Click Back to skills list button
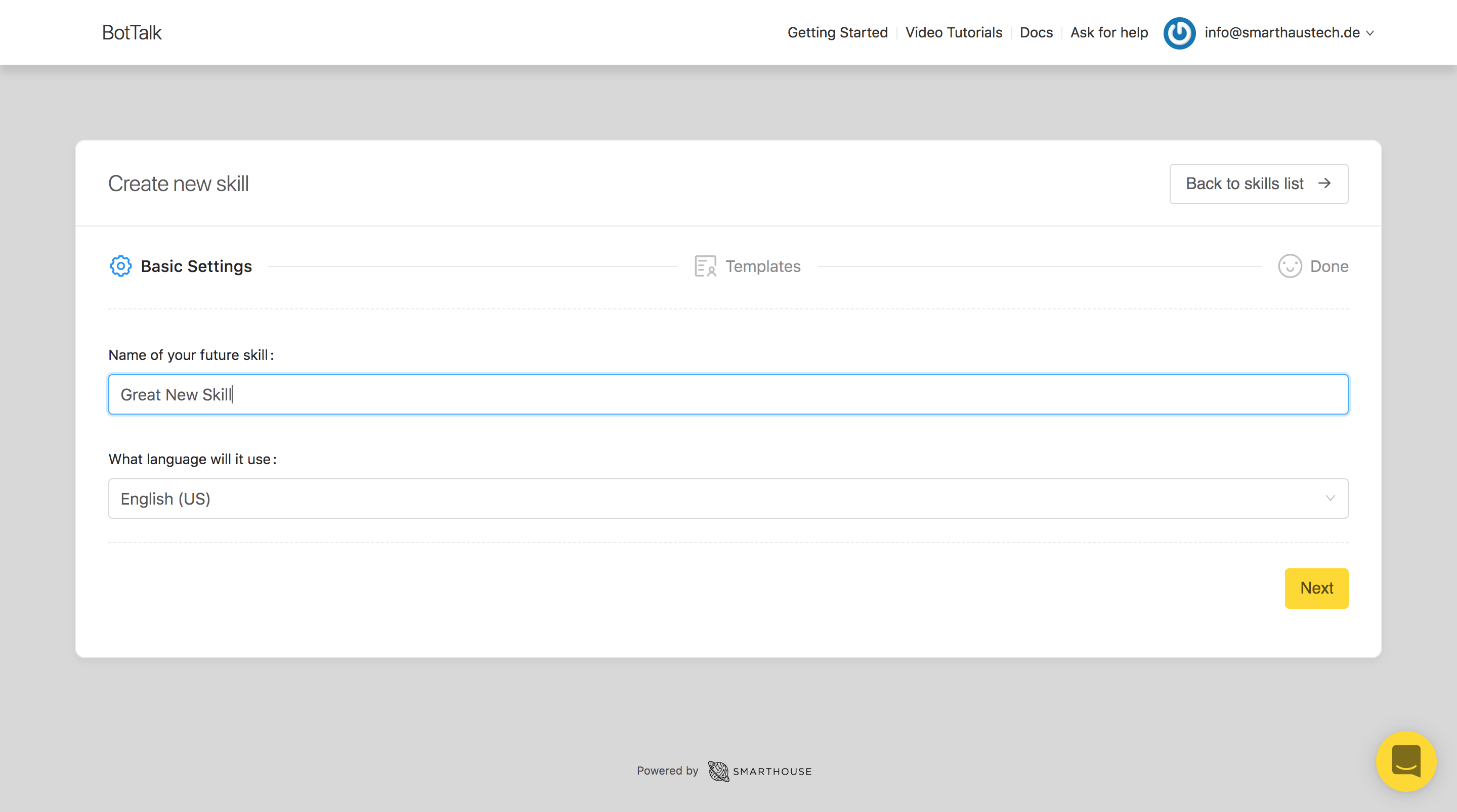 1245,184
